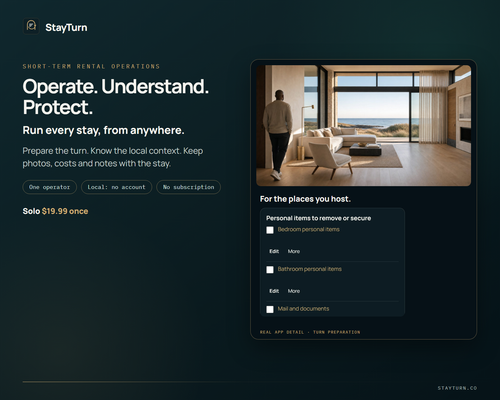Click the StayTurn logo icon
The image size is (500, 400).
[31, 26]
